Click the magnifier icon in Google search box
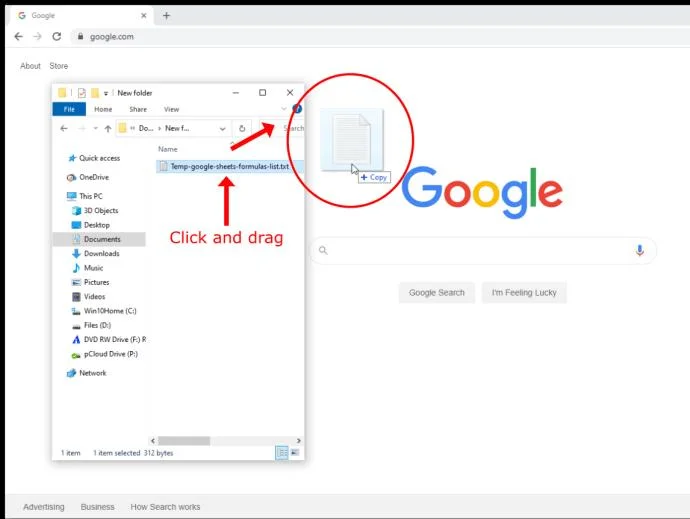 click(x=323, y=250)
